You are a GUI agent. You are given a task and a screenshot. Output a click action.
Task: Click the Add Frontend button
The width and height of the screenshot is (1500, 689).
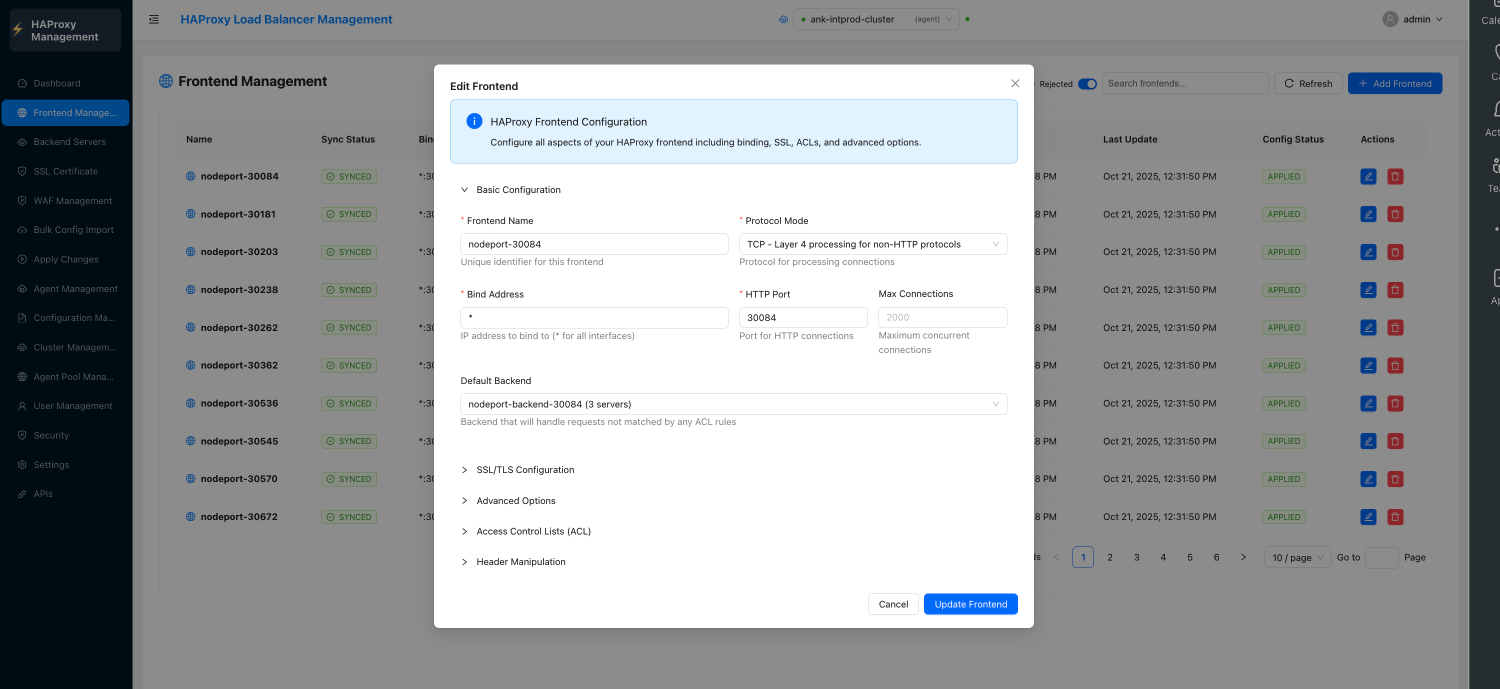point(1395,84)
